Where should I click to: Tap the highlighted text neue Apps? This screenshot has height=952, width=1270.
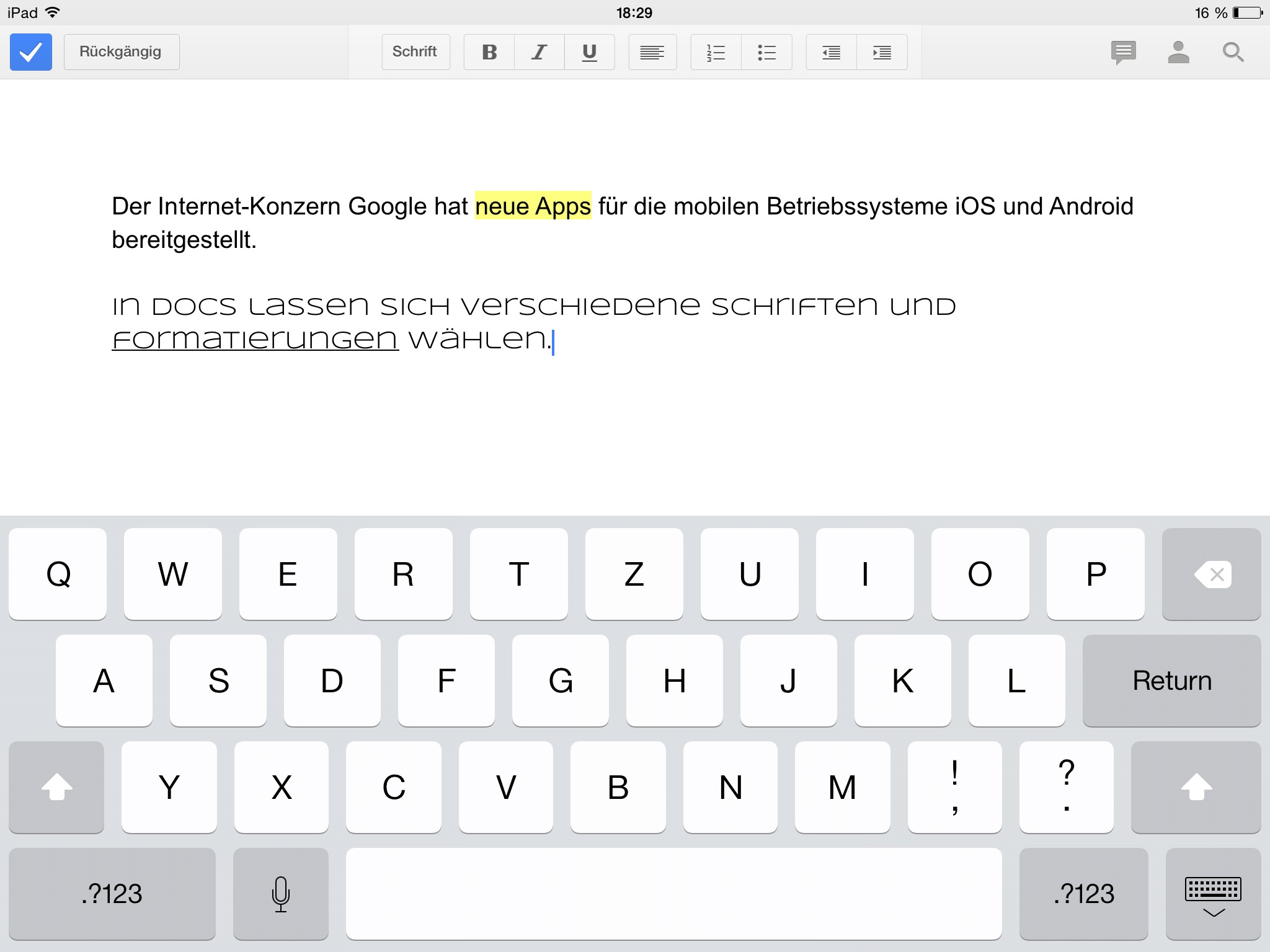coord(533,206)
